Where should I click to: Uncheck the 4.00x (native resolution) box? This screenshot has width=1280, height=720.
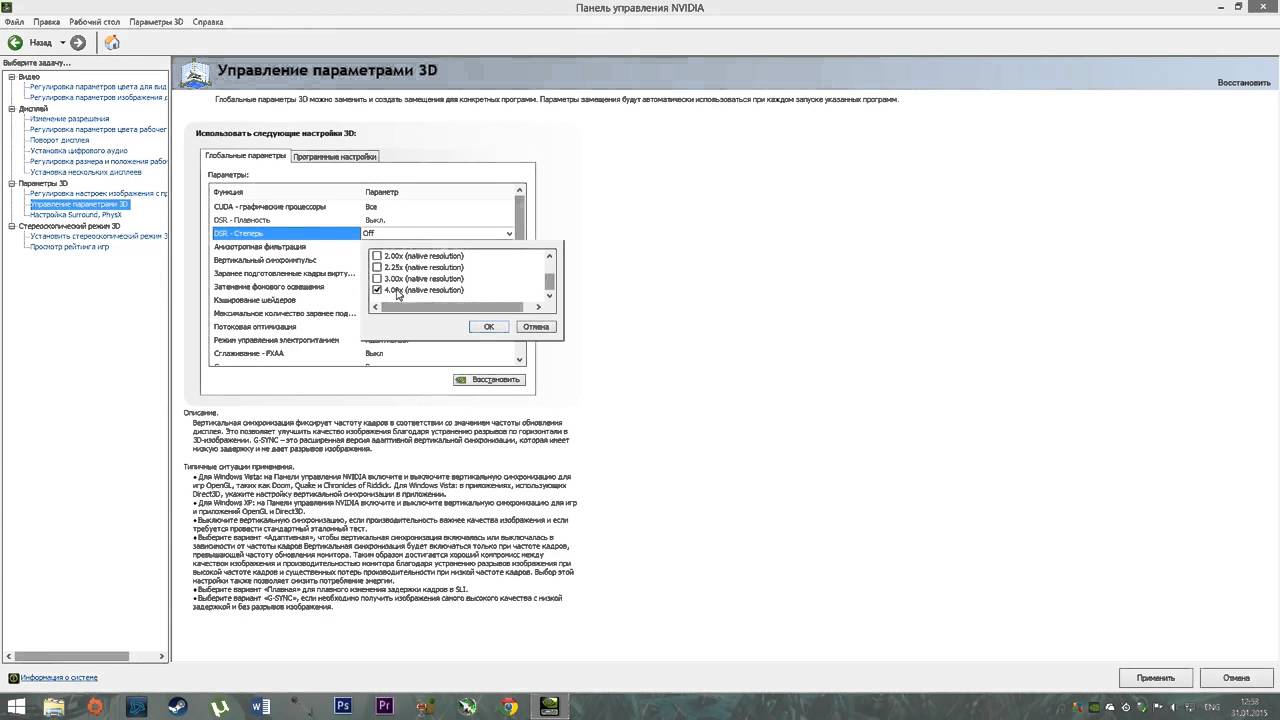[x=377, y=290]
